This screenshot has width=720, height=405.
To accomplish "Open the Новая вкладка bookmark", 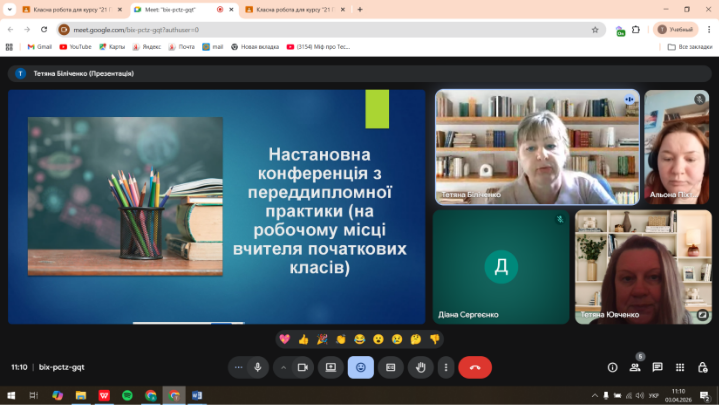I will (255, 47).
